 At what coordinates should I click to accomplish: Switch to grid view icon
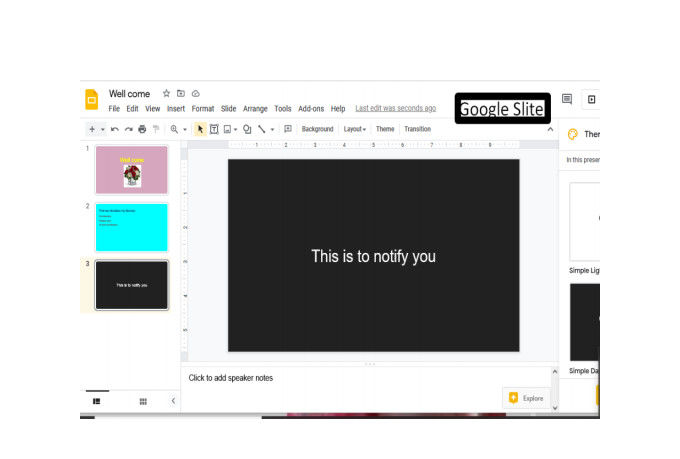(143, 401)
